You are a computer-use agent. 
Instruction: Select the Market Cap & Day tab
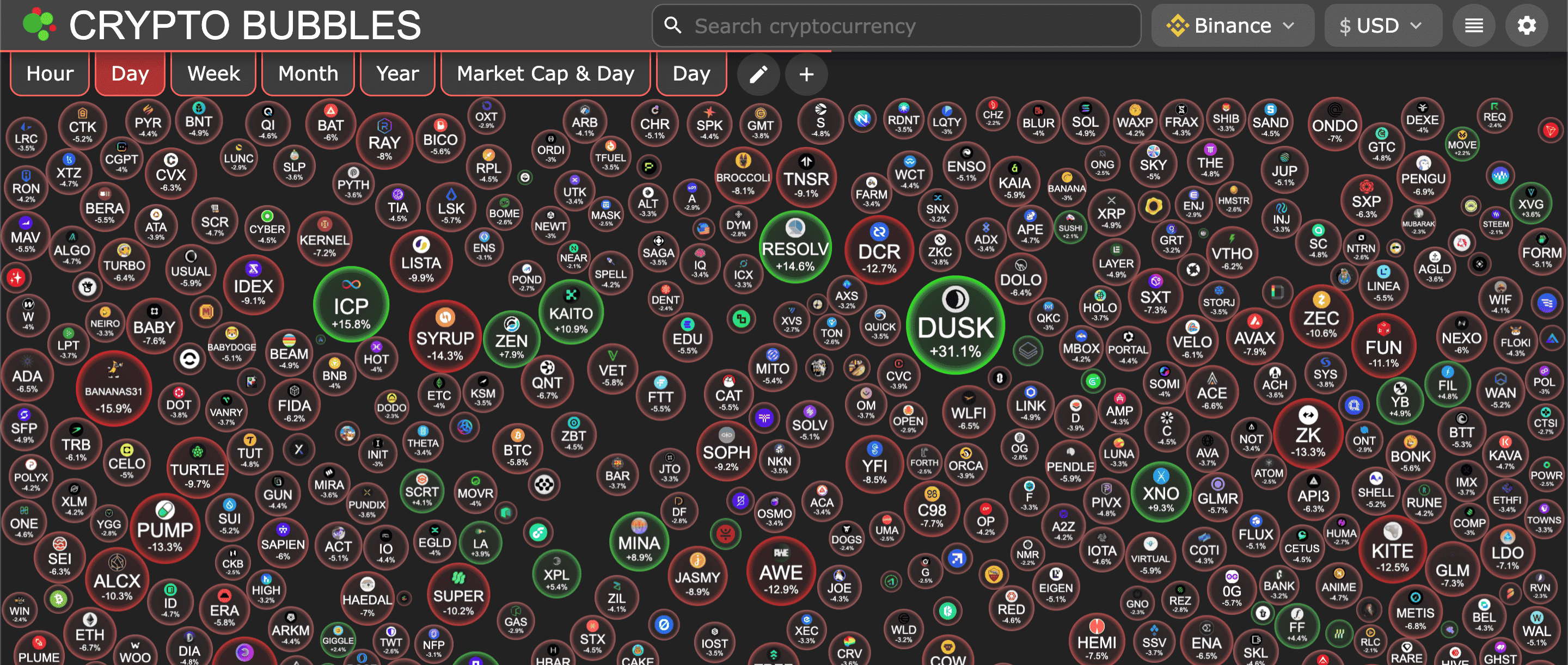click(x=546, y=73)
